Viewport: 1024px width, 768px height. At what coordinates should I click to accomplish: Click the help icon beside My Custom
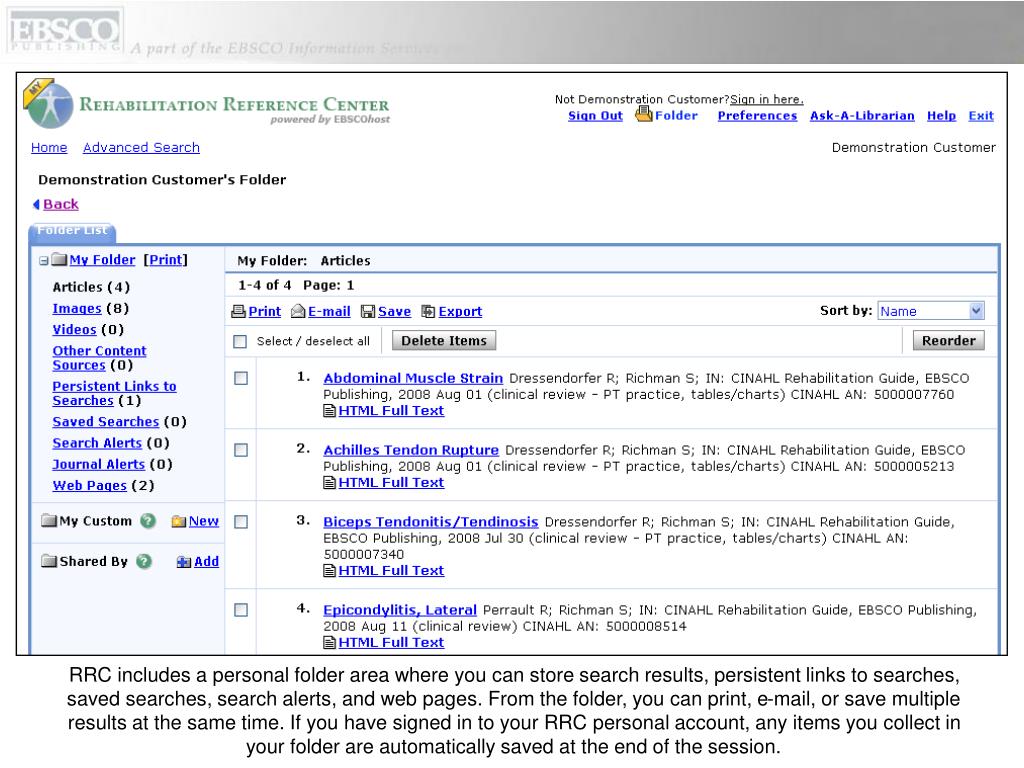pyautogui.click(x=148, y=520)
